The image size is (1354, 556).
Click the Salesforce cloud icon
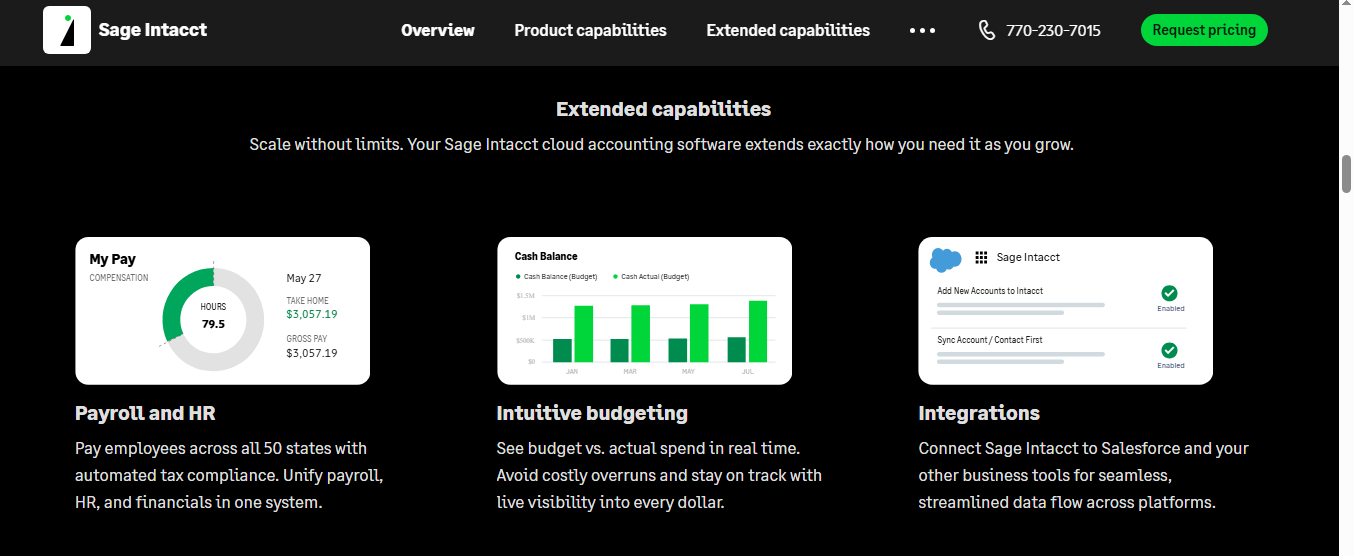click(945, 259)
